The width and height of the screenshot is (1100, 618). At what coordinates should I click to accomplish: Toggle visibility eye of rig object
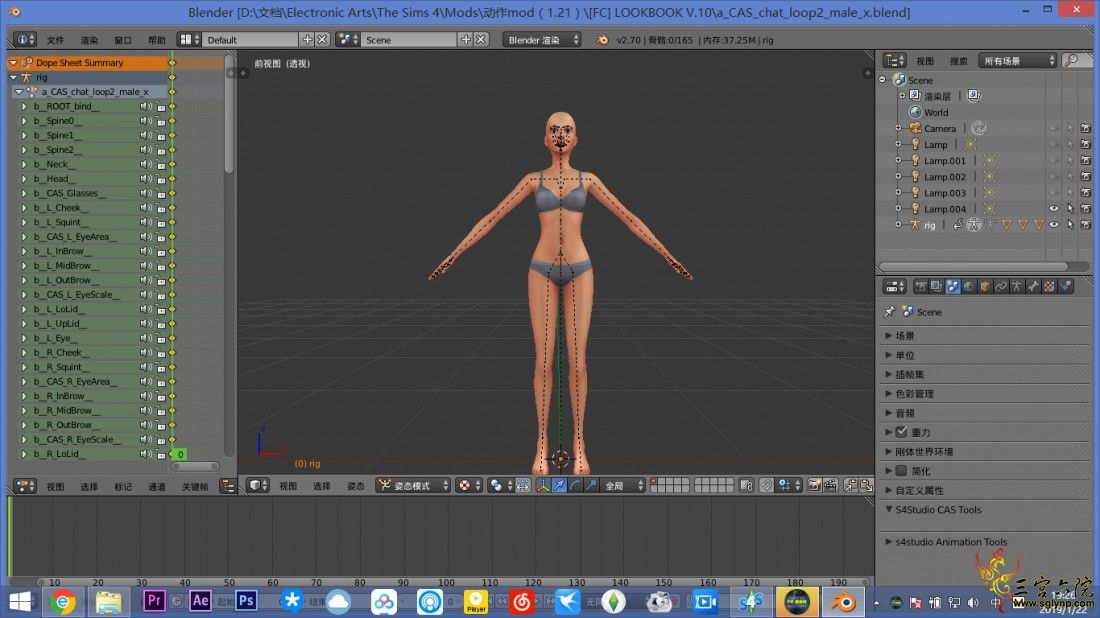pyautogui.click(x=1054, y=224)
